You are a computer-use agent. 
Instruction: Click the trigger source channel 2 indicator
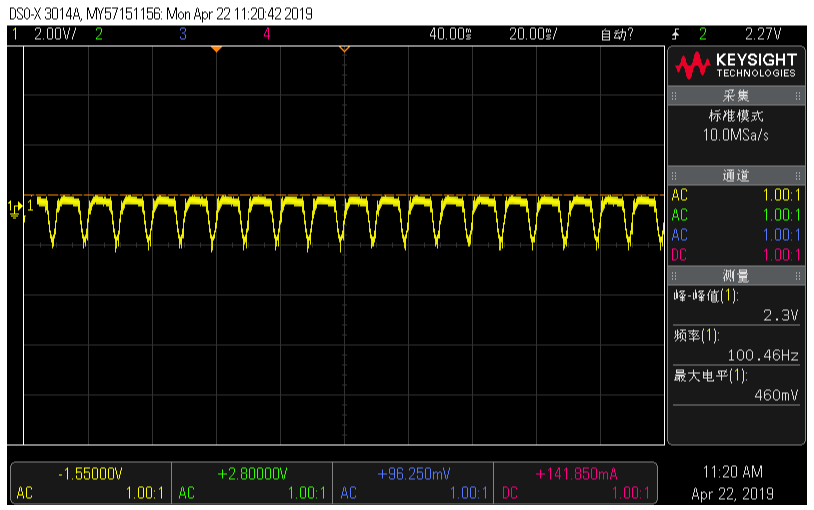point(702,34)
